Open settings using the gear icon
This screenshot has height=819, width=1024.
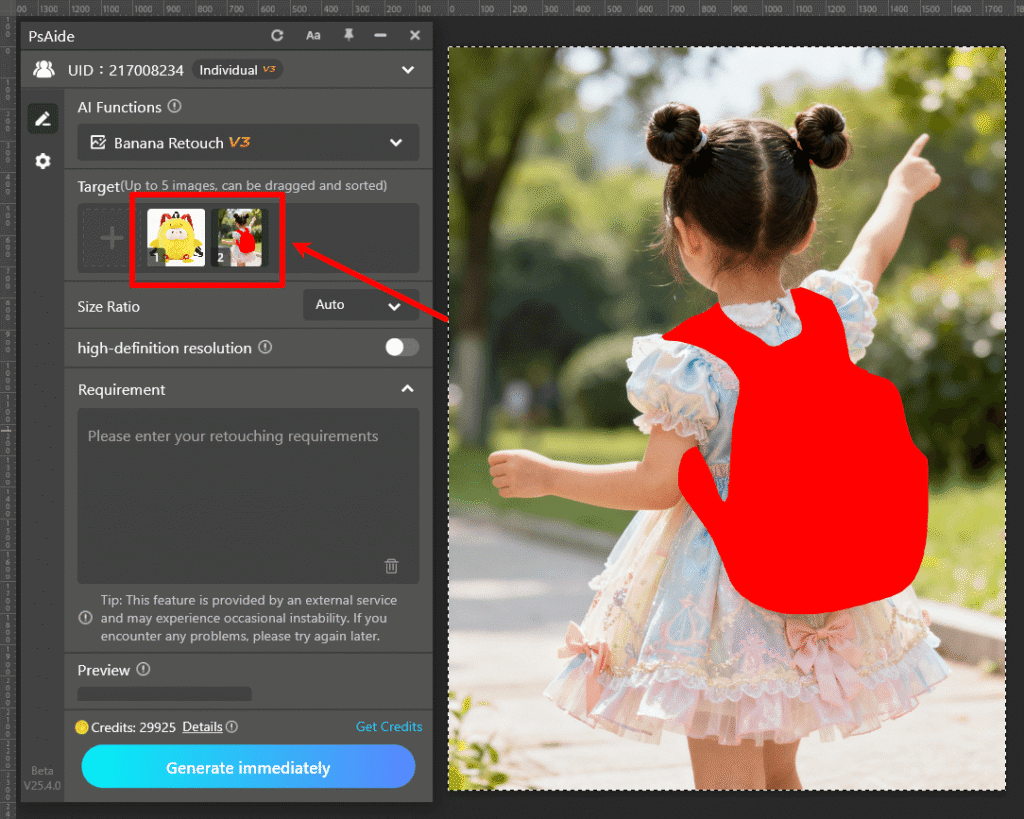pos(42,160)
